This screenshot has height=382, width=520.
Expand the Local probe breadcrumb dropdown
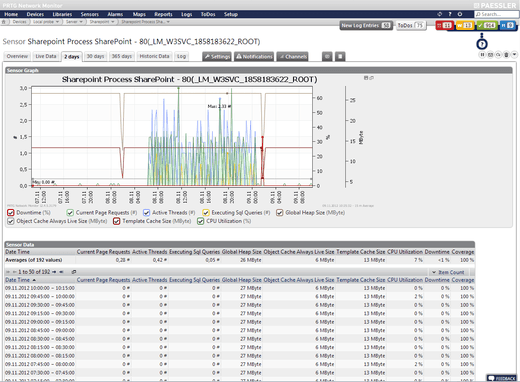point(57,22)
